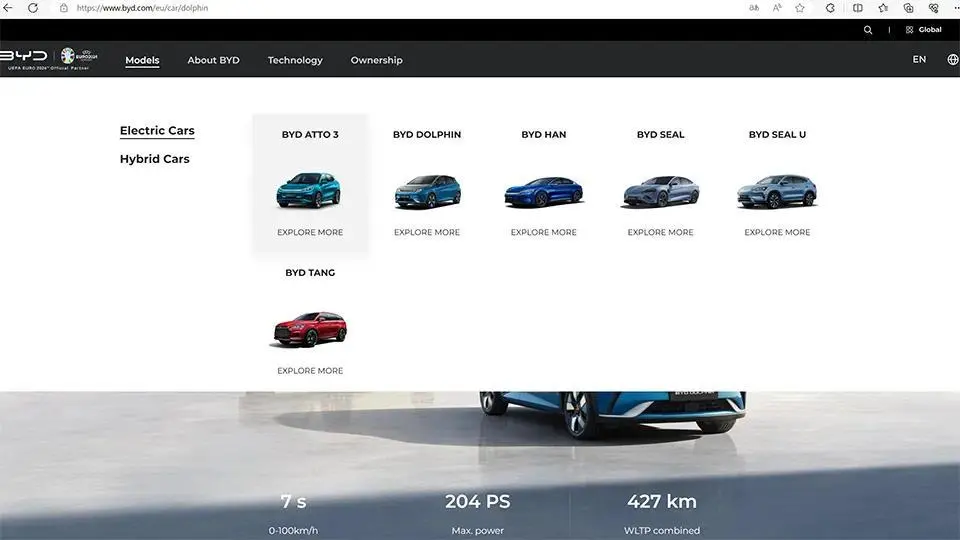
Task: Click the BYD DOLPHIN title
Action: coord(427,134)
